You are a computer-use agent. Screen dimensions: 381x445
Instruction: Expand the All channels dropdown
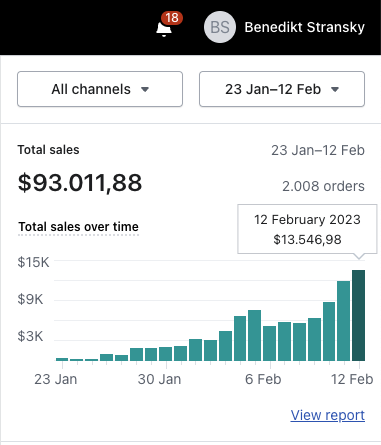(100, 89)
